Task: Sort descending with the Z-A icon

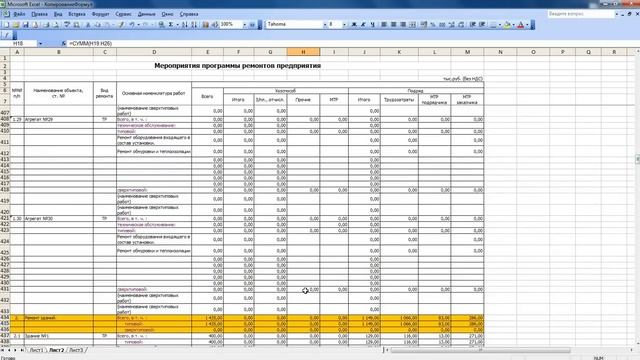Action: [194, 25]
